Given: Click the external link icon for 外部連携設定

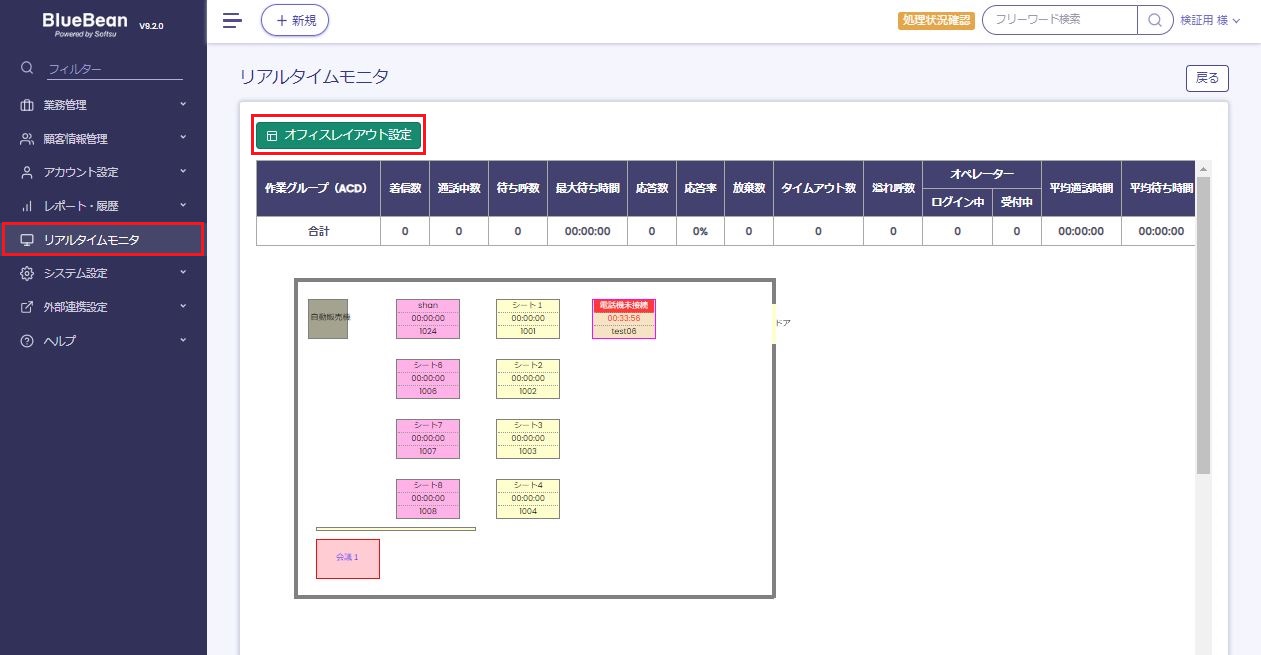Looking at the screenshot, I should pyautogui.click(x=27, y=307).
